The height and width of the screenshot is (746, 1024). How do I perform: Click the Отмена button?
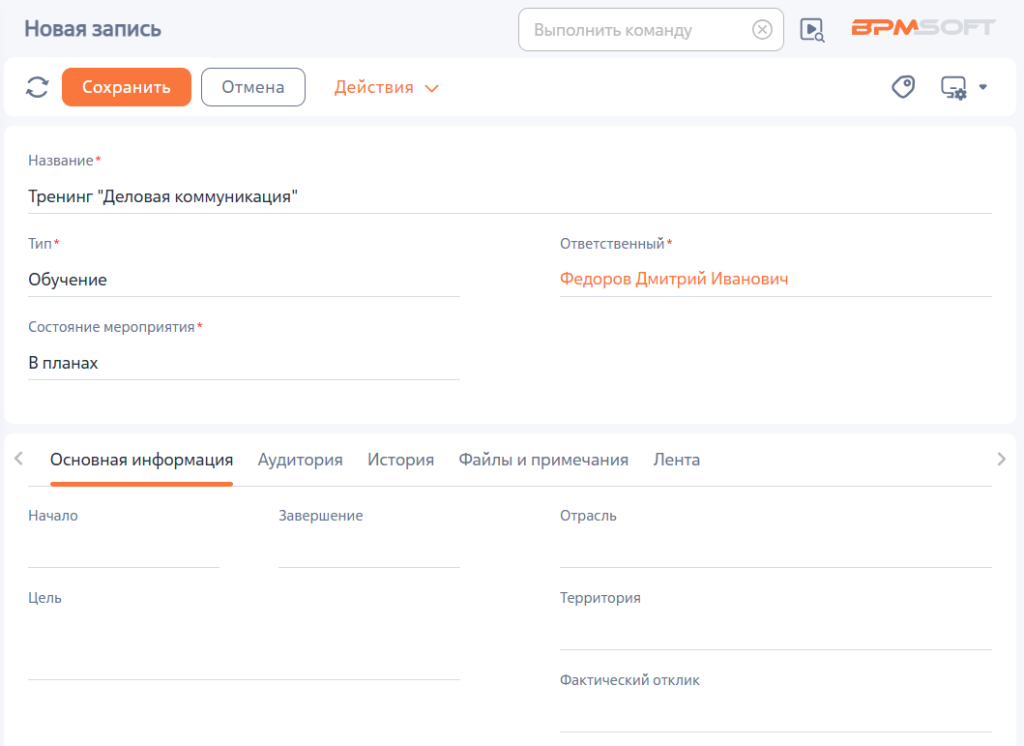(x=253, y=87)
